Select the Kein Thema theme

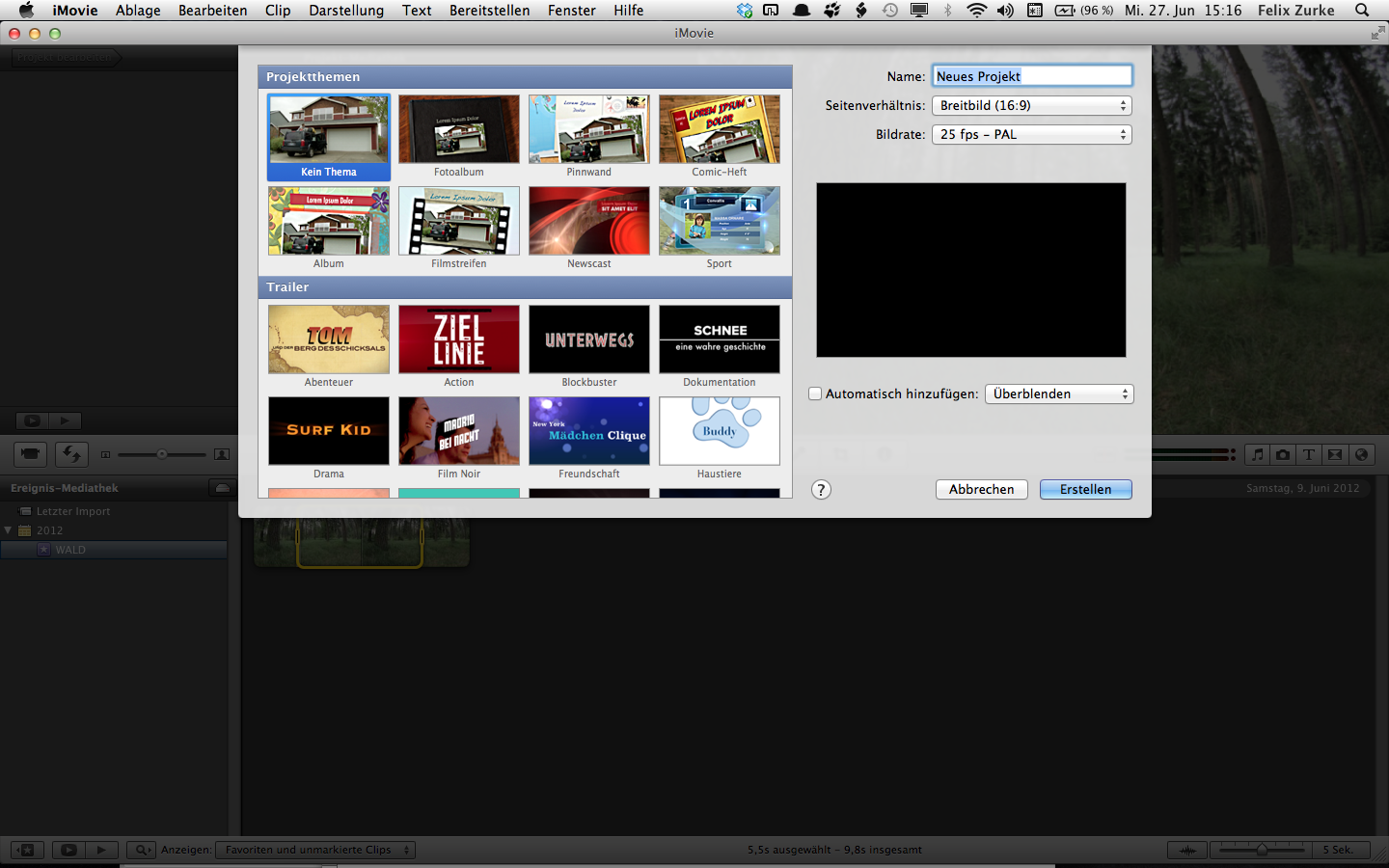point(329,137)
